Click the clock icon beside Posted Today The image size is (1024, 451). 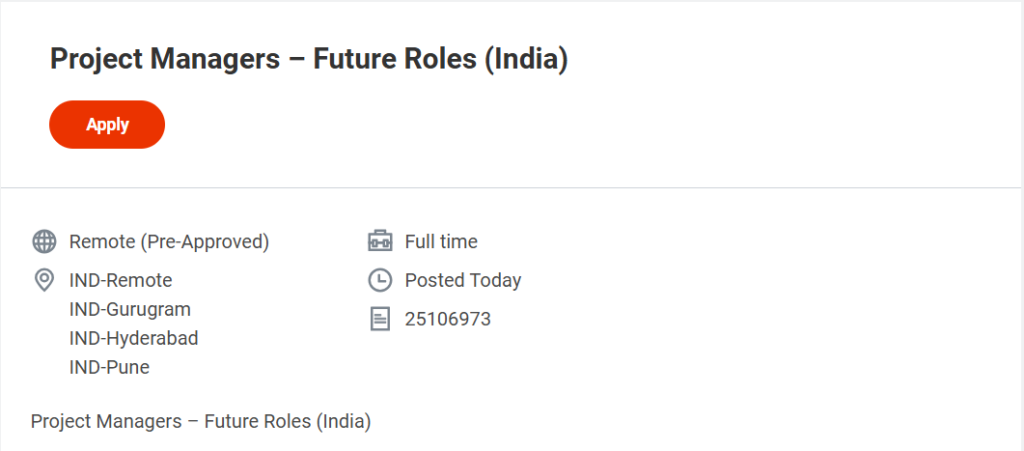click(380, 280)
